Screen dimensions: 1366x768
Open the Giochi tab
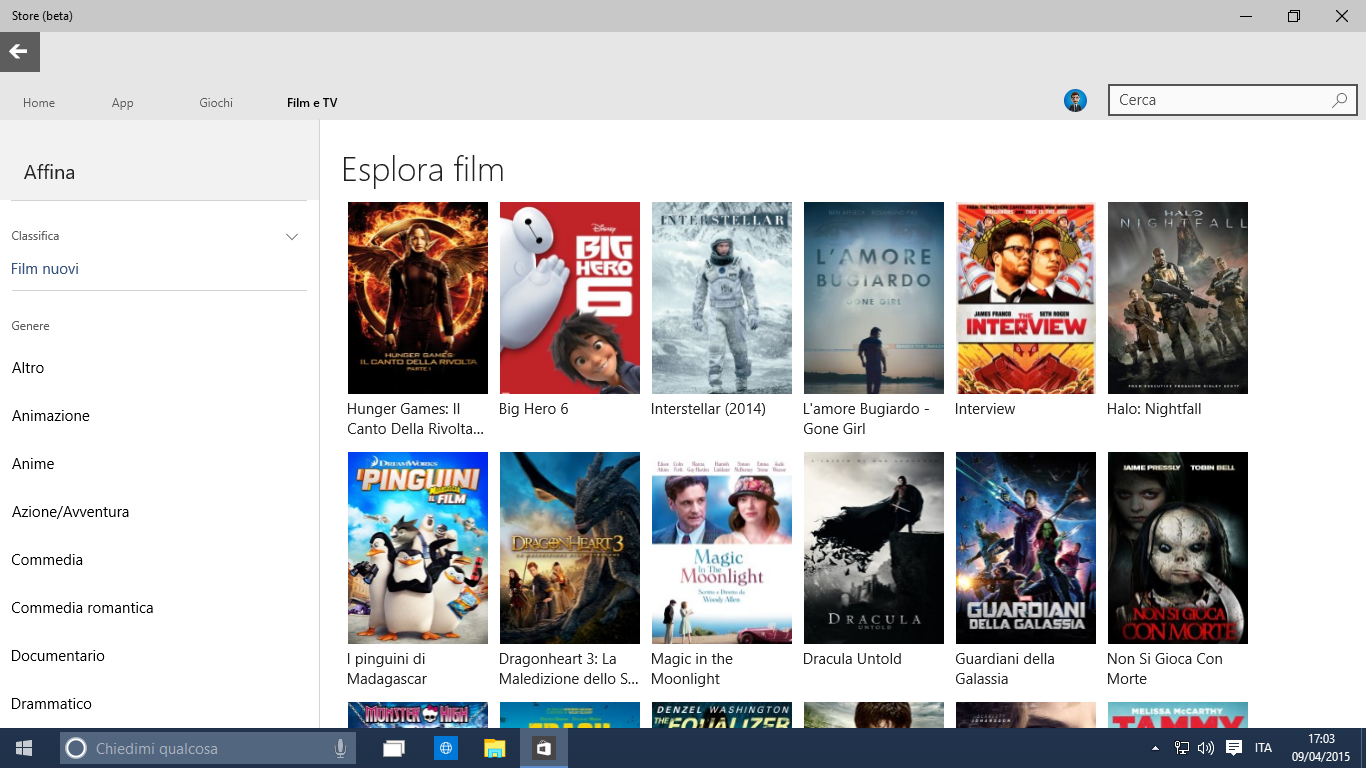(216, 103)
